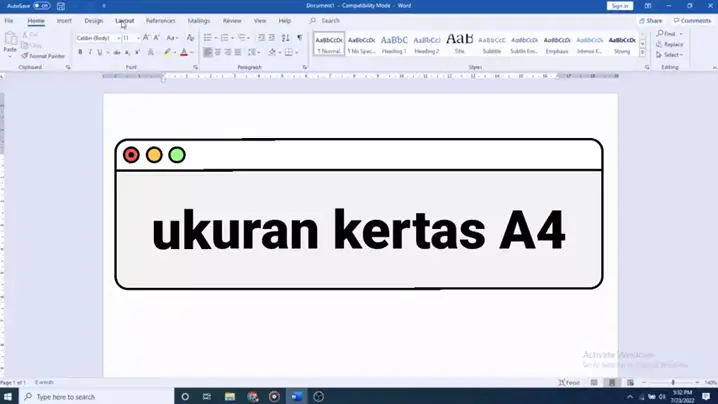Click the Format Painter tool

(x=46, y=56)
